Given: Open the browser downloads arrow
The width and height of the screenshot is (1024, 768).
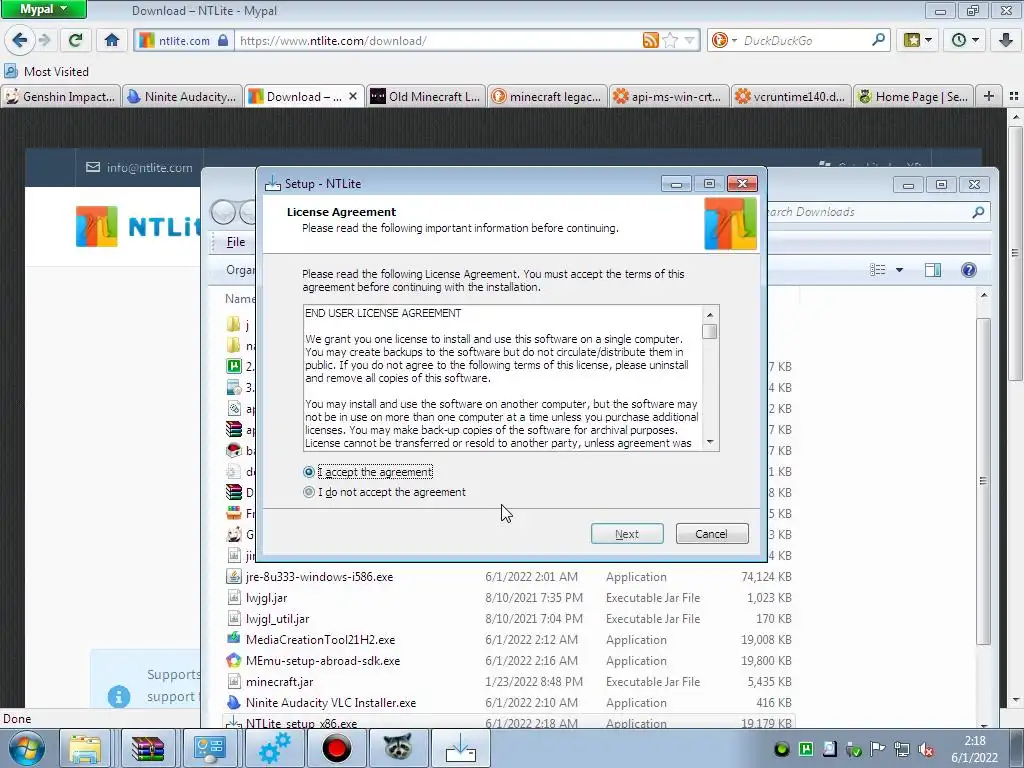Looking at the screenshot, I should click(x=1006, y=40).
